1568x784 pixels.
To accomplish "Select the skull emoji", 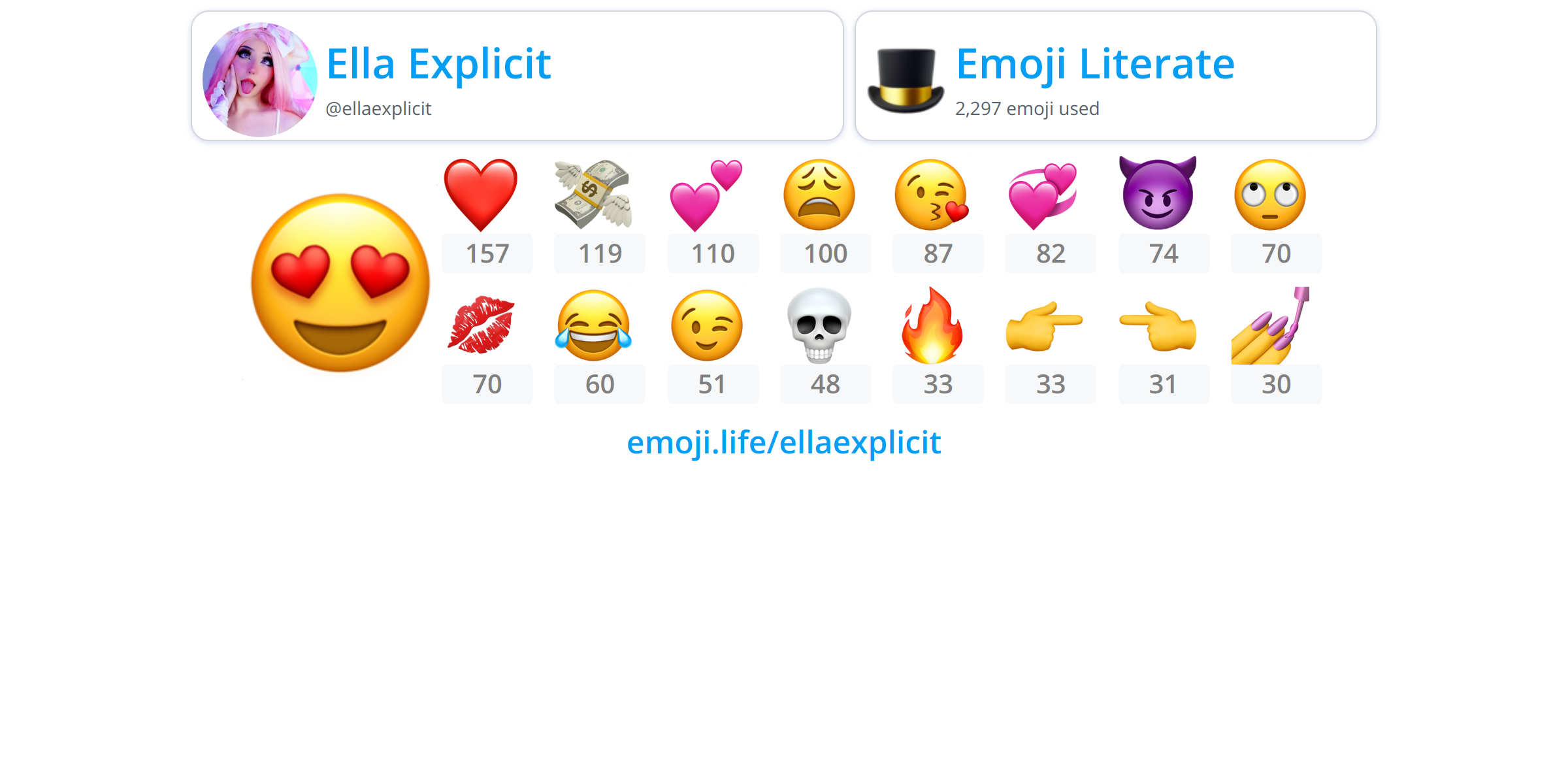I will click(819, 325).
